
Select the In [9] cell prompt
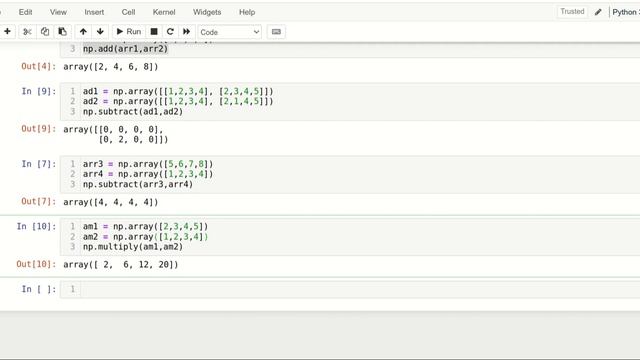pyautogui.click(x=38, y=91)
